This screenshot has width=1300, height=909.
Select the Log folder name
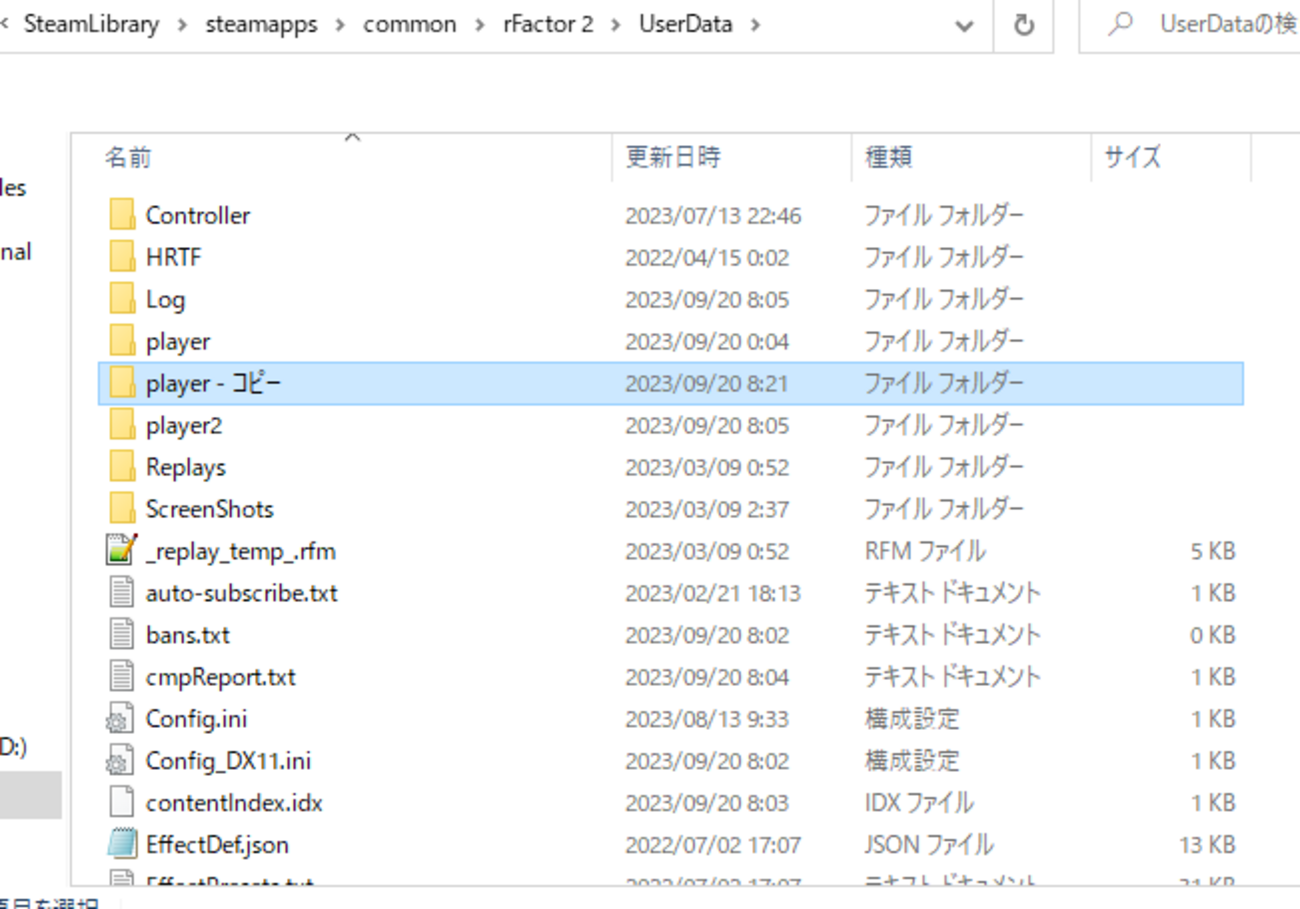(165, 300)
